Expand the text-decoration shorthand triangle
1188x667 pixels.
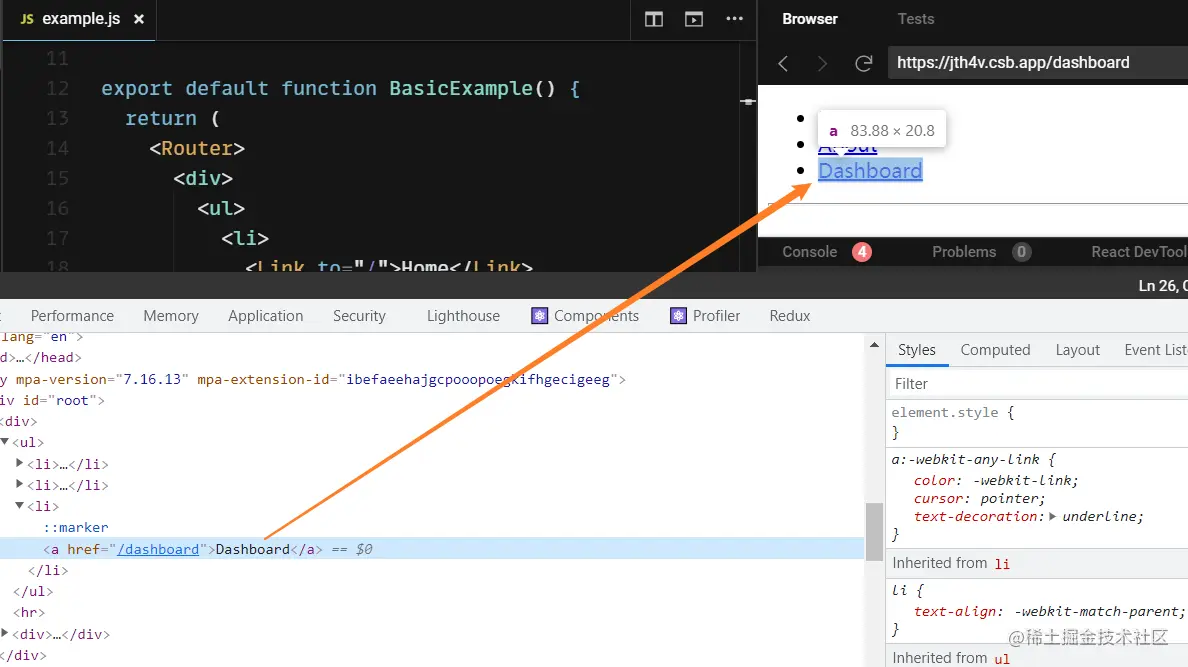[1052, 516]
